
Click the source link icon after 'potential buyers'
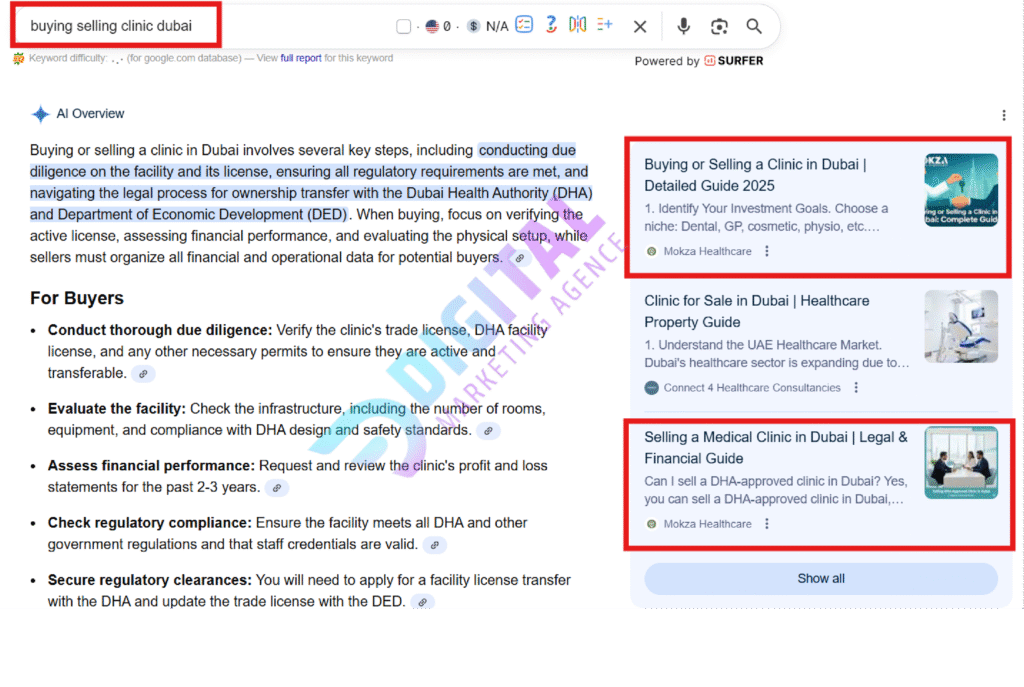pyautogui.click(x=518, y=258)
